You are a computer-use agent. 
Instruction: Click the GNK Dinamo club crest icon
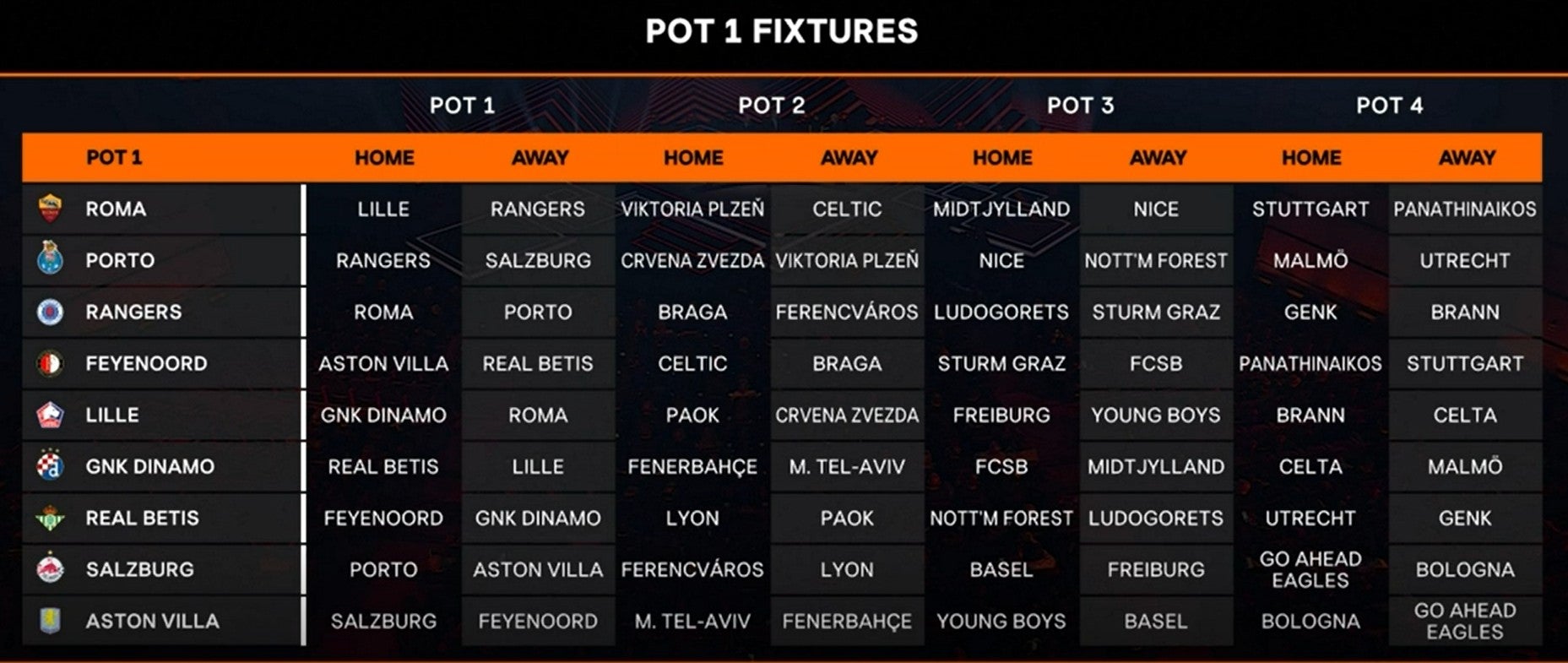[51, 466]
